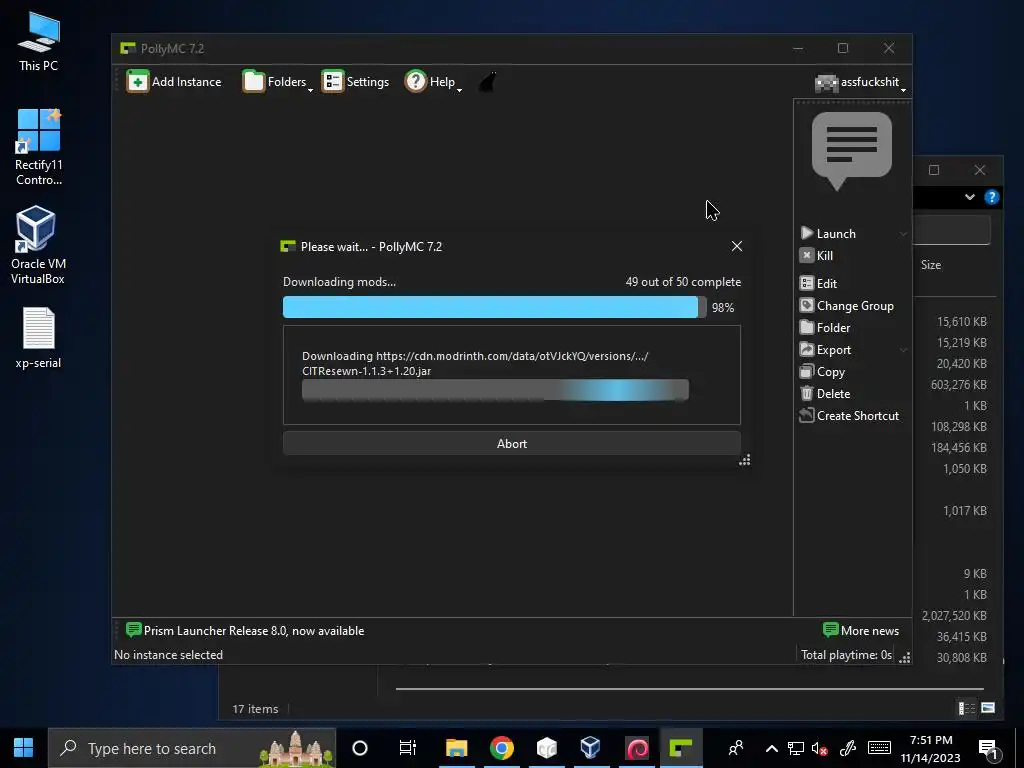Viewport: 1024px width, 768px height.
Task: Abort the mod download
Action: click(x=511, y=443)
